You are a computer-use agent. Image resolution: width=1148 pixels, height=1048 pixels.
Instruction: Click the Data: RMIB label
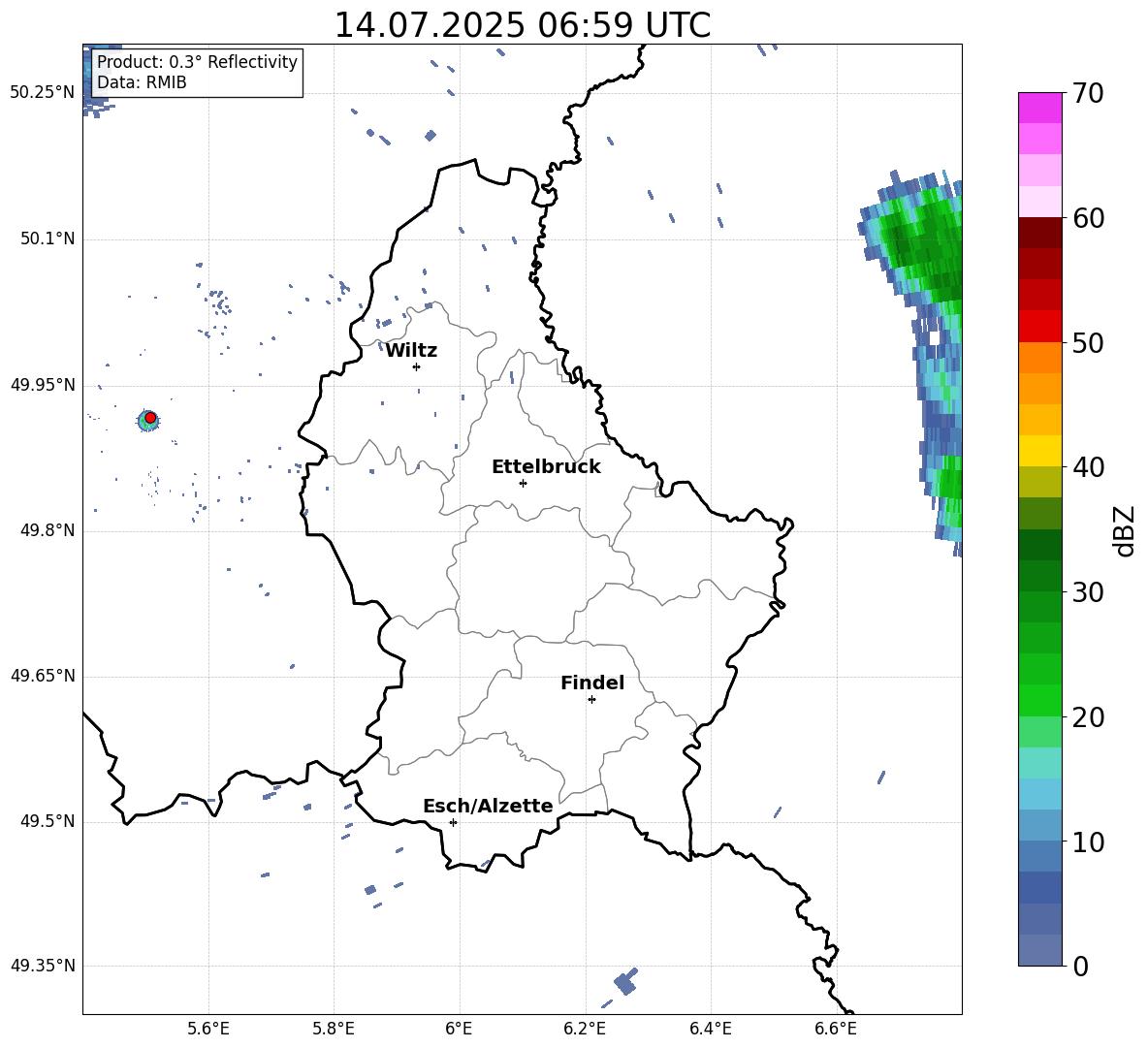click(x=142, y=82)
